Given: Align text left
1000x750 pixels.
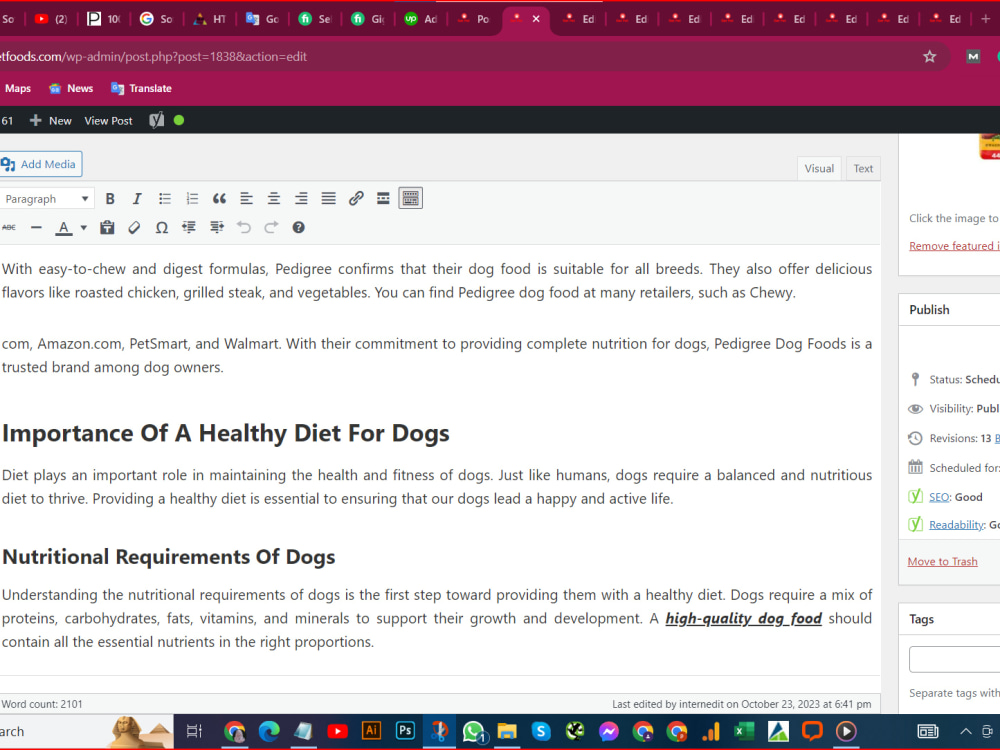Looking at the screenshot, I should (246, 199).
